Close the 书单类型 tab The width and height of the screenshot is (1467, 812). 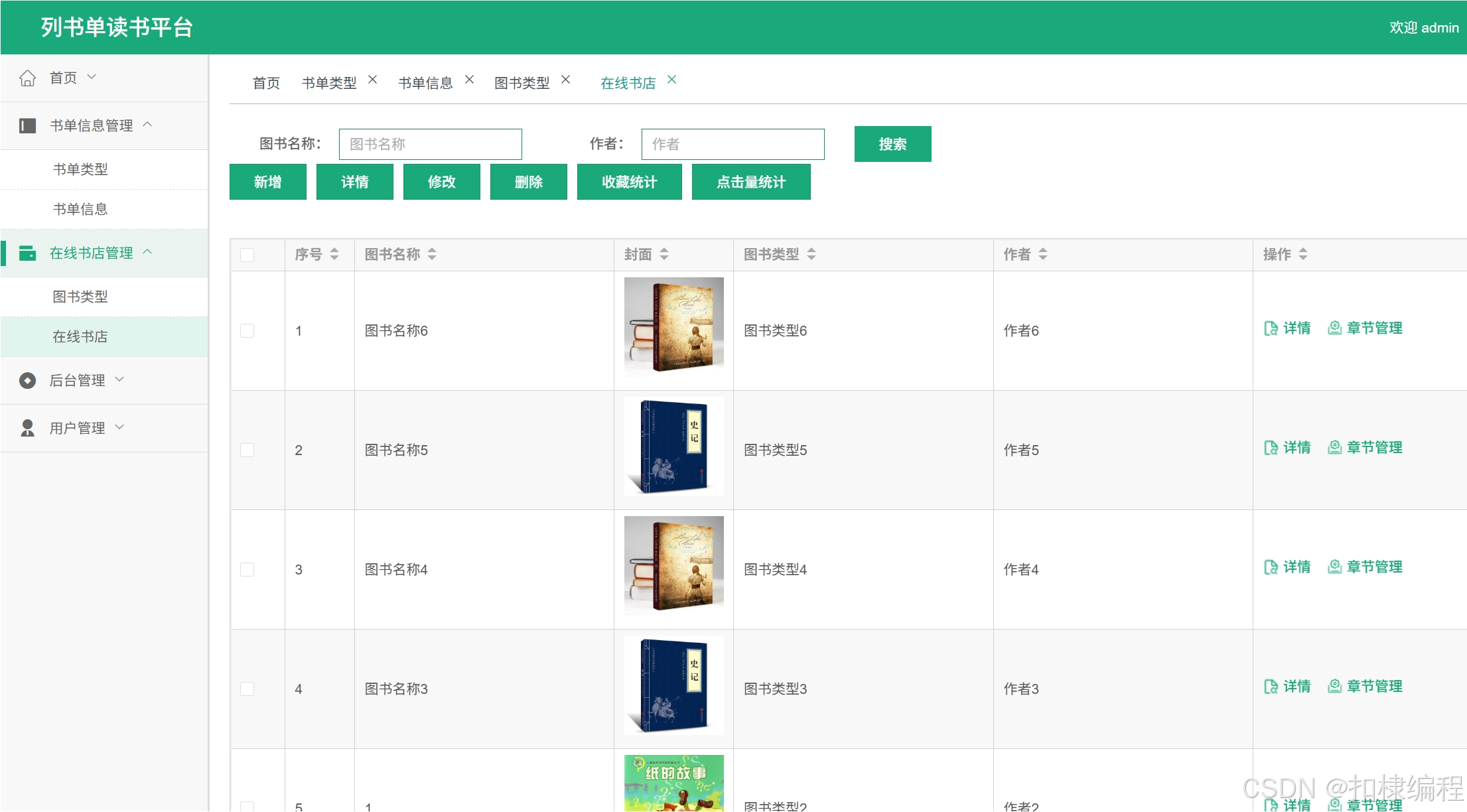372,80
